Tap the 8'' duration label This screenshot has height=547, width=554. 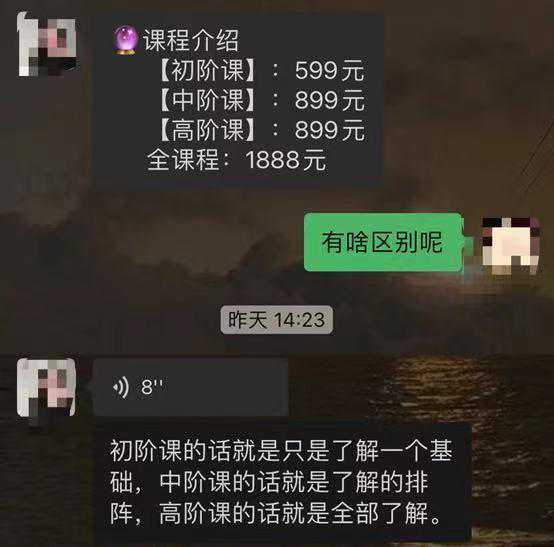click(152, 387)
